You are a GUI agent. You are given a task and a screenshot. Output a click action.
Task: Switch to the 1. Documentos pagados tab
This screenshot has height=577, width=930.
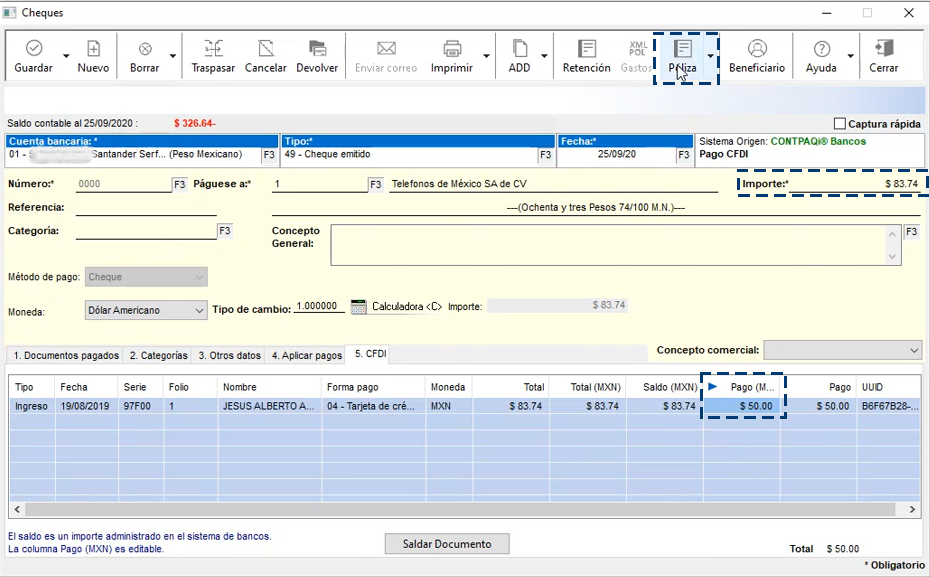point(65,355)
